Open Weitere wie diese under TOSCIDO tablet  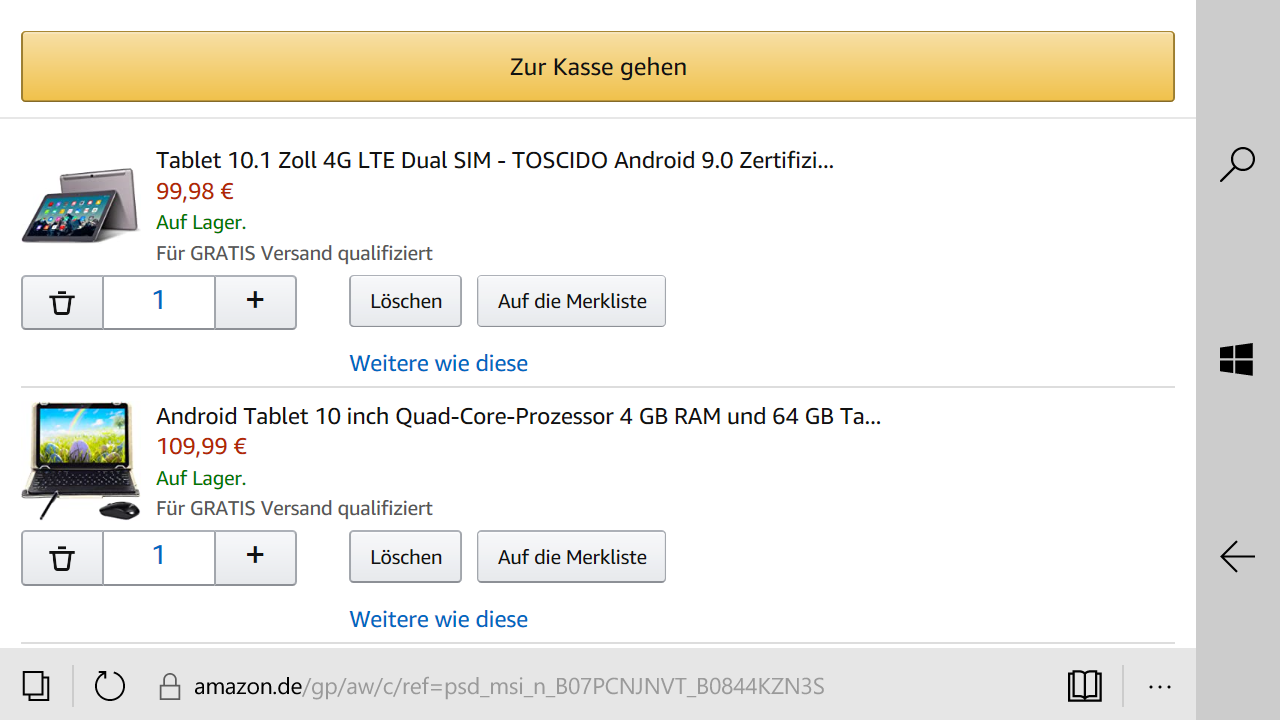tap(439, 363)
